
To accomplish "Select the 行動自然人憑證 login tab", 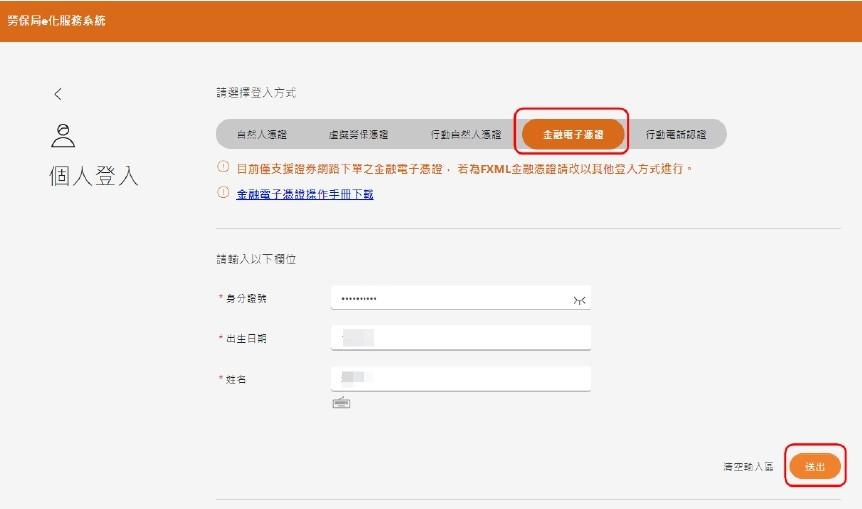I will point(466,134).
